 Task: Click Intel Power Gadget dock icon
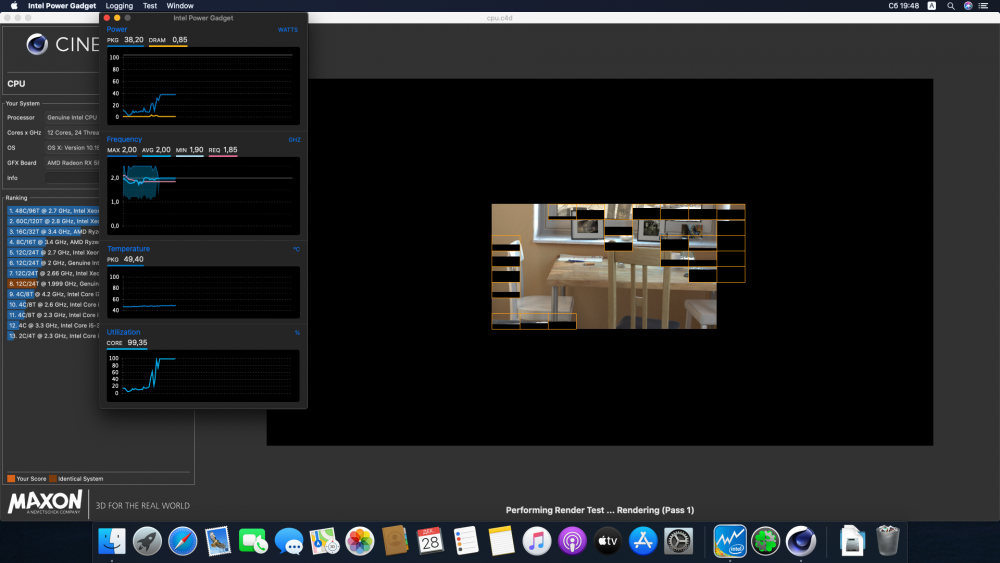pyautogui.click(x=730, y=541)
